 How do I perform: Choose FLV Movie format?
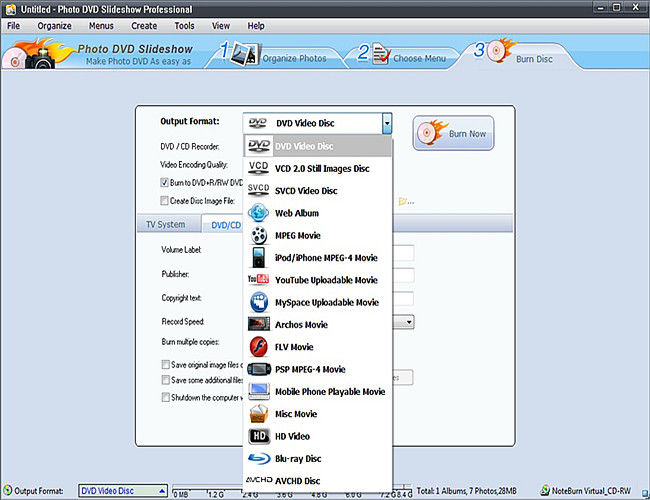point(318,347)
